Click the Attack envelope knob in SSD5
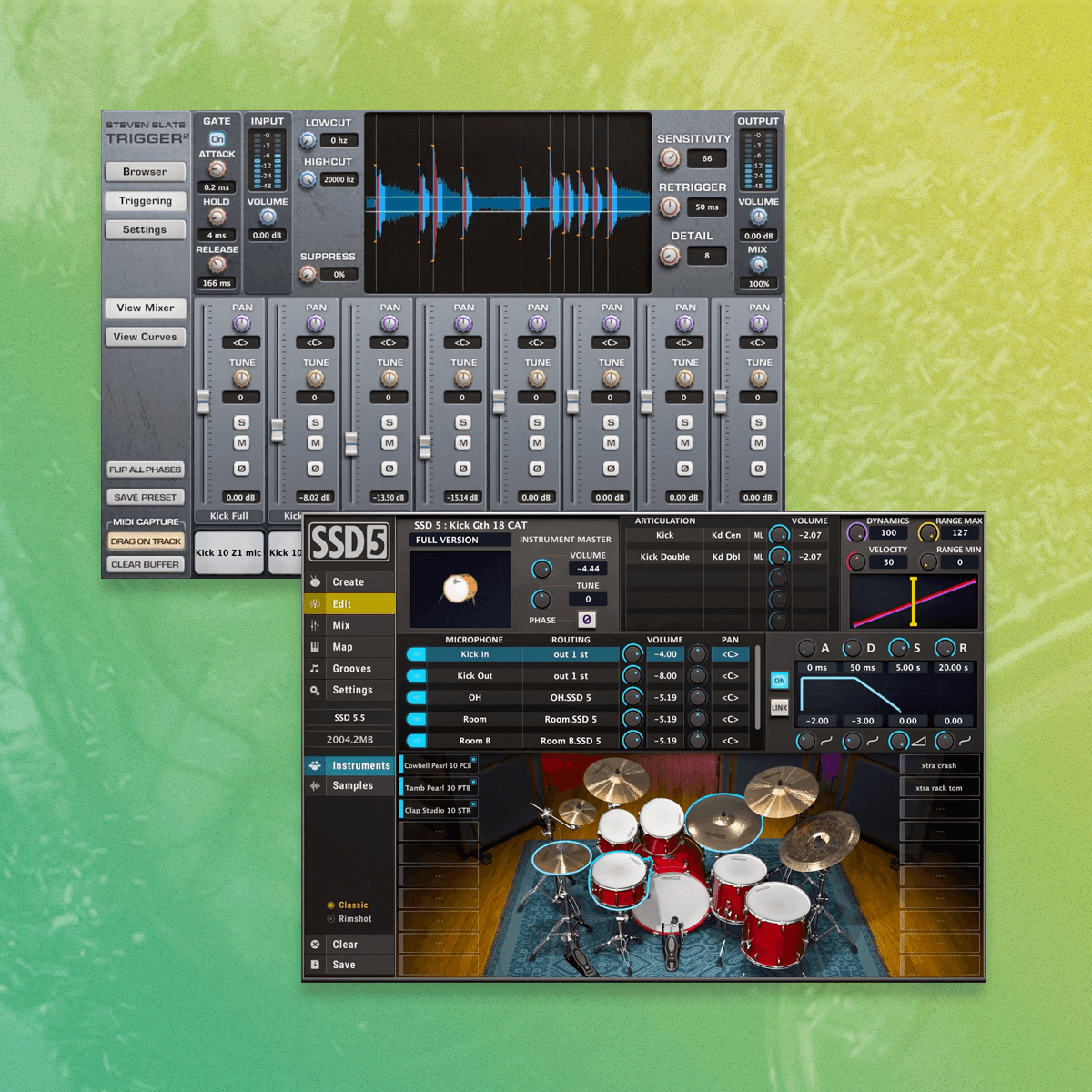 click(806, 648)
